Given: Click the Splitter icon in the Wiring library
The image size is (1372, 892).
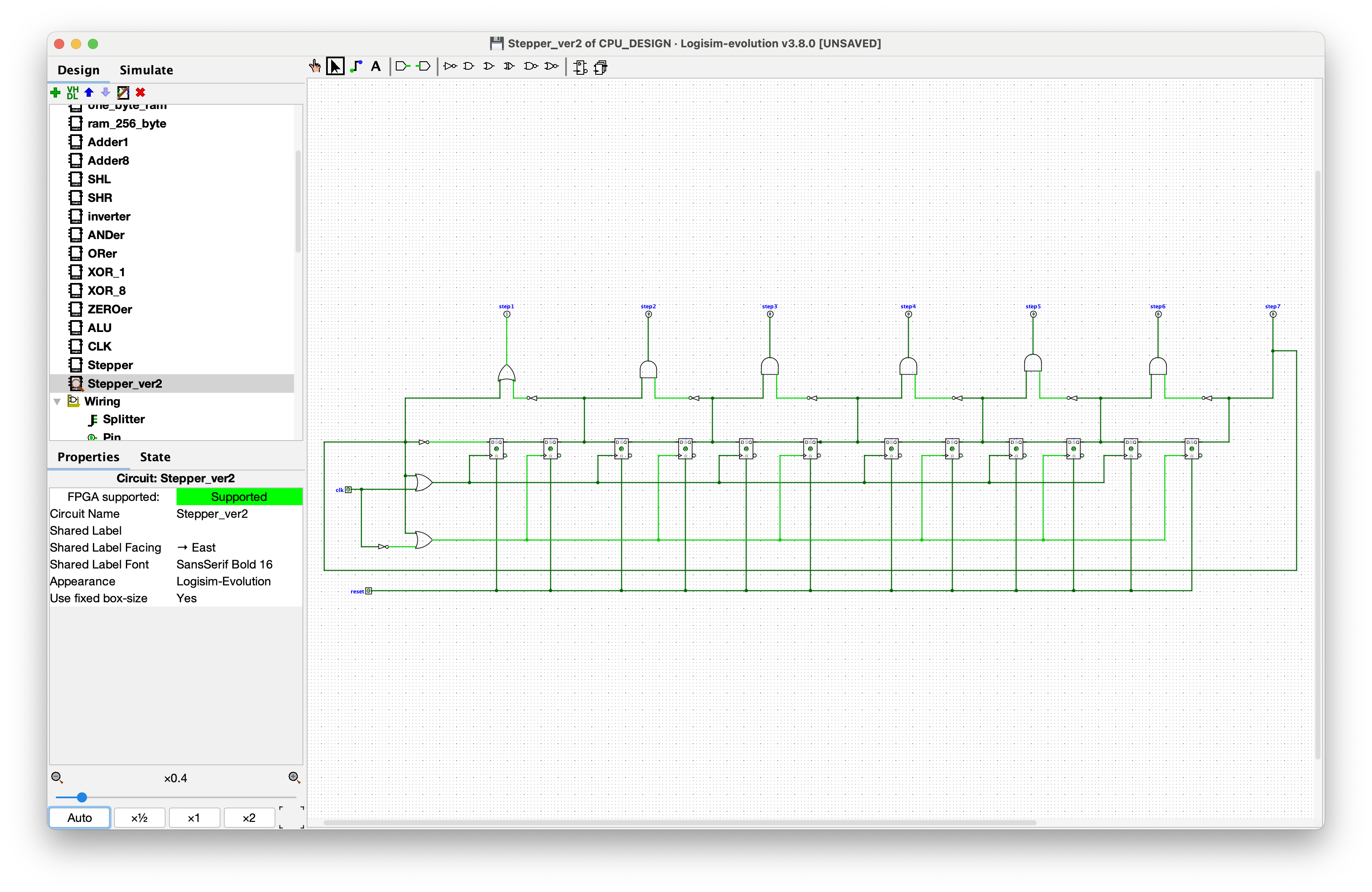Looking at the screenshot, I should click(x=92, y=419).
